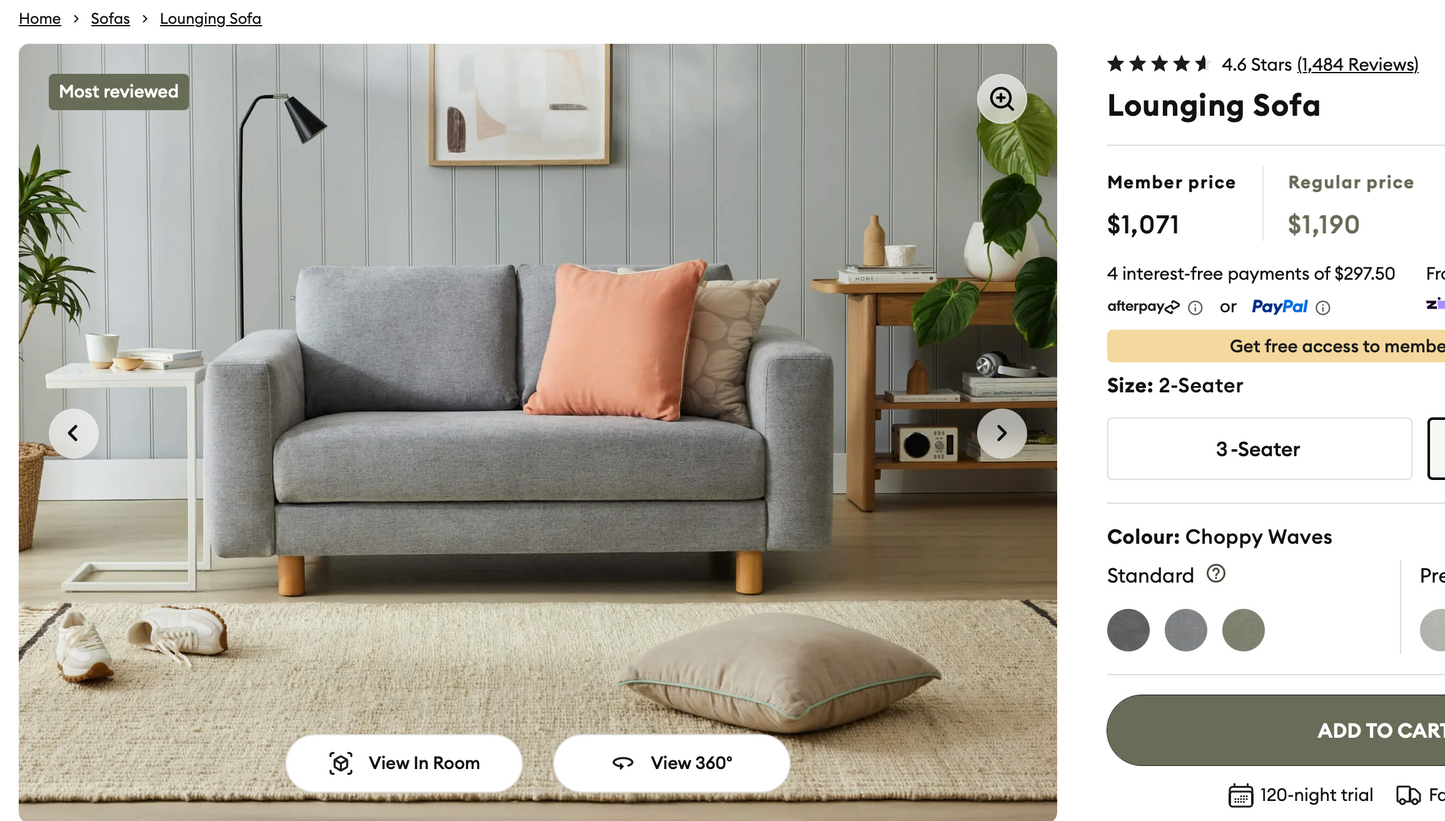
Task: Go to previous product image arrow
Action: click(x=74, y=433)
